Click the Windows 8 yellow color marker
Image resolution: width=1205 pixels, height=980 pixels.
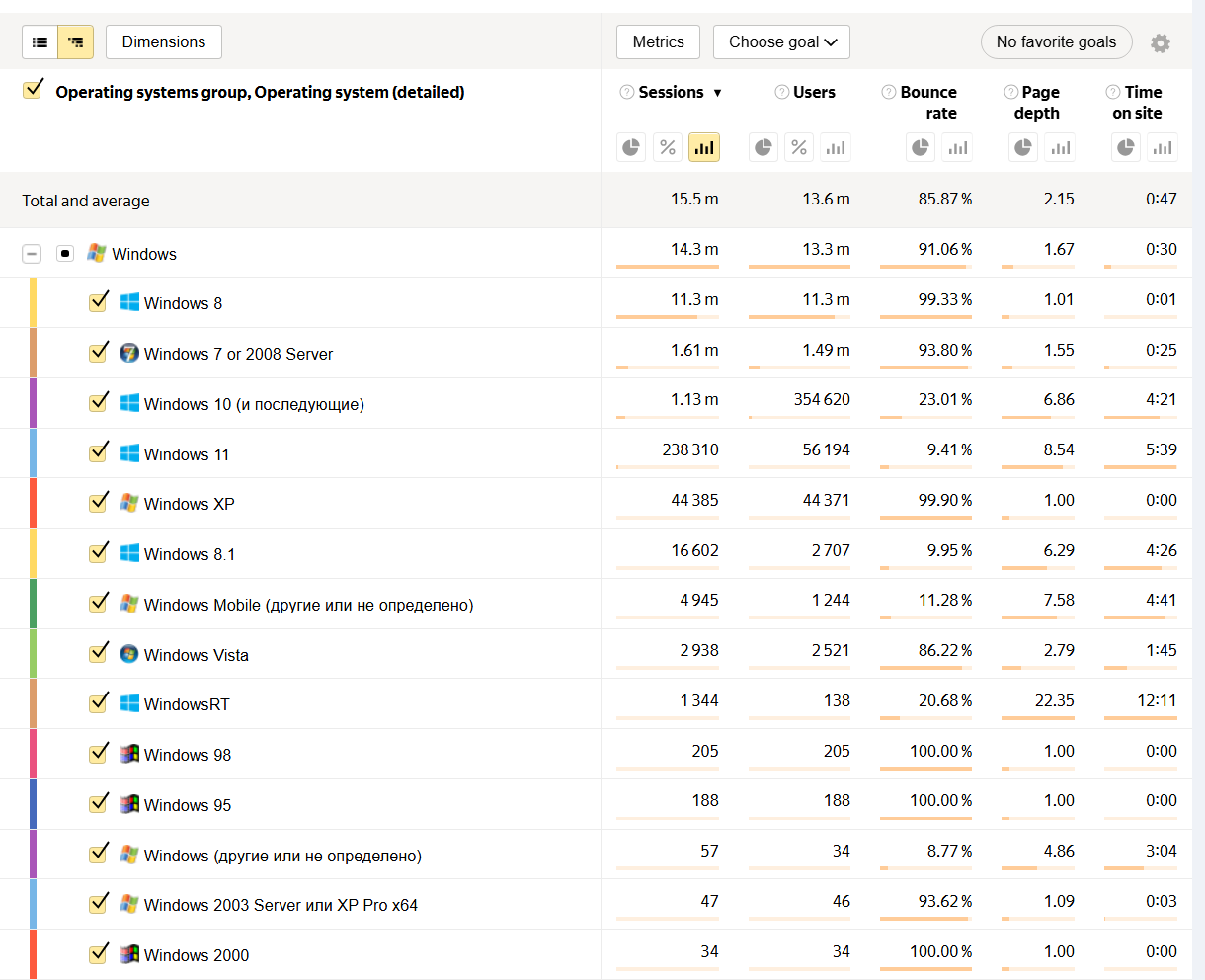pos(33,302)
